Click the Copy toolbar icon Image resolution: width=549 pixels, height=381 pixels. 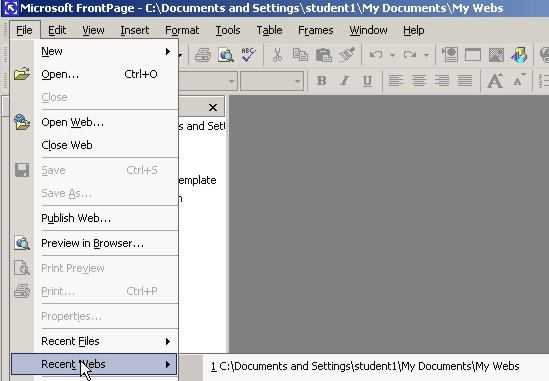pos(300,55)
